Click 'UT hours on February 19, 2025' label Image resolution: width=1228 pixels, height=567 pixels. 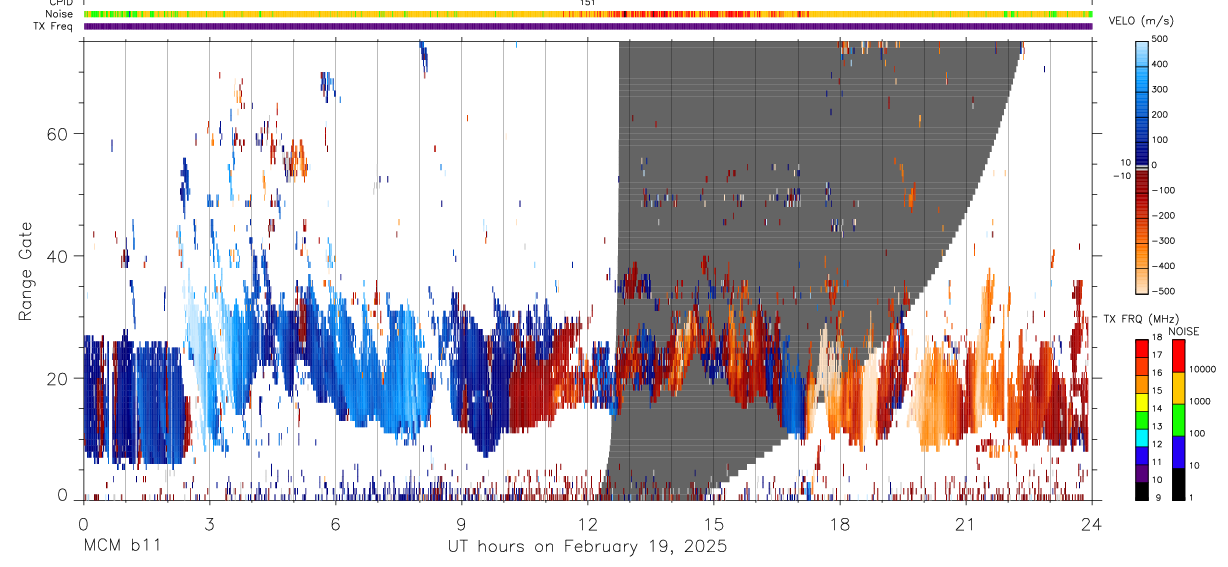(x=587, y=547)
